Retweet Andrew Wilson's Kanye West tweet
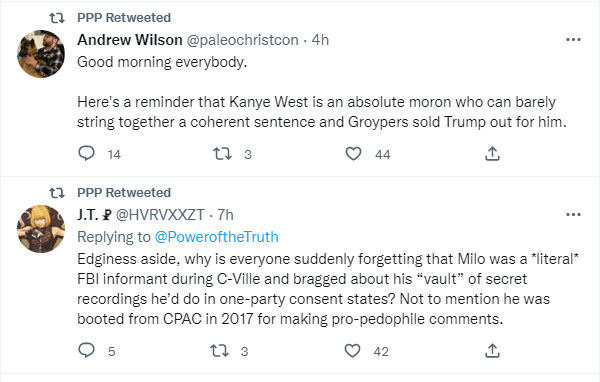This screenshot has width=600, height=382. 222,154
